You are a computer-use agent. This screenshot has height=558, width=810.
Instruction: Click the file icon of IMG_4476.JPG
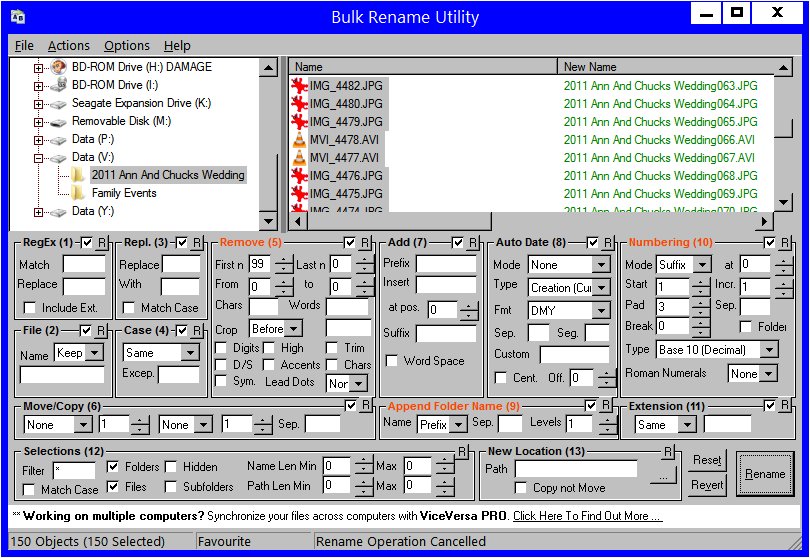pos(299,176)
